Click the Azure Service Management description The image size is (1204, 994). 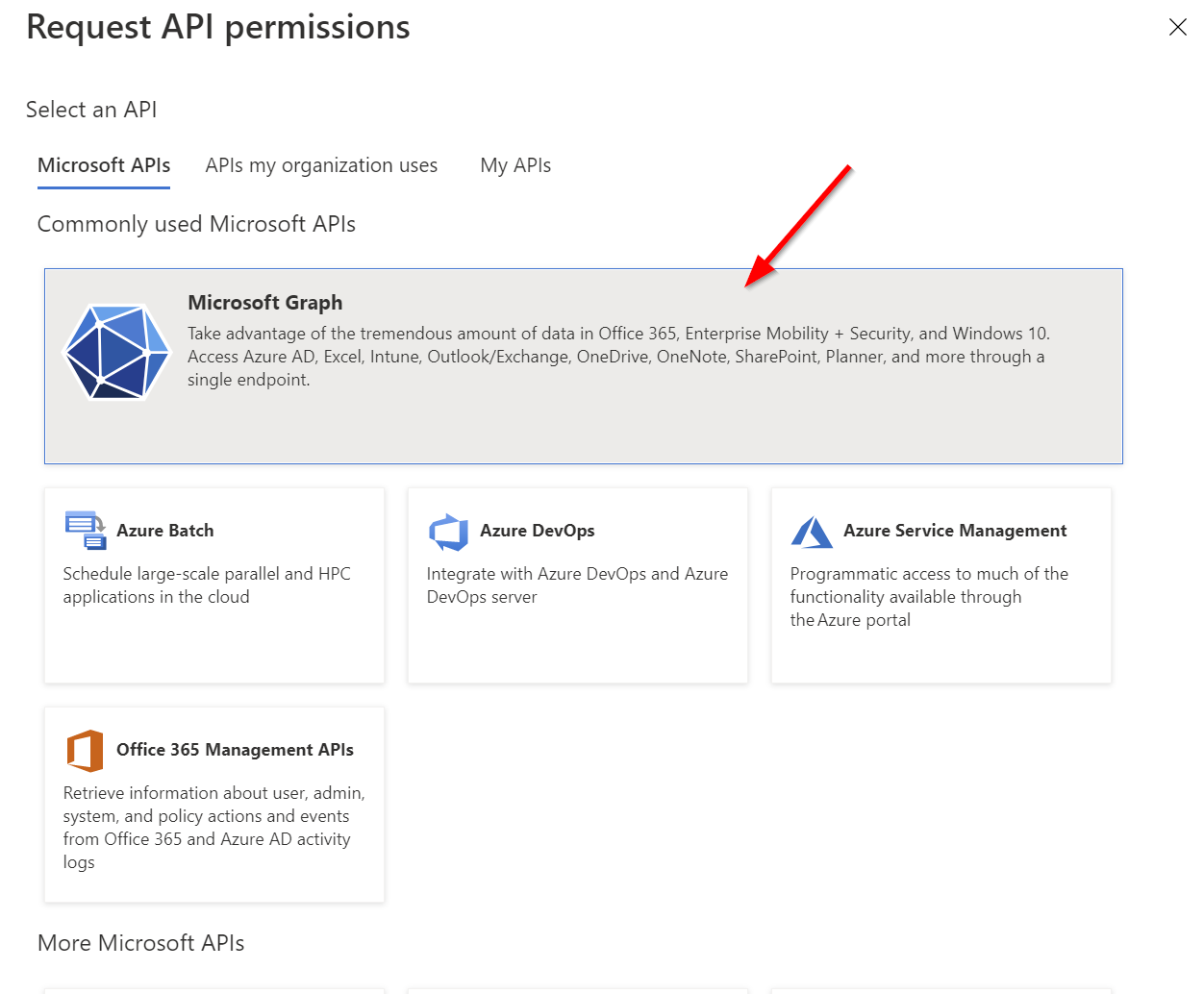point(929,597)
